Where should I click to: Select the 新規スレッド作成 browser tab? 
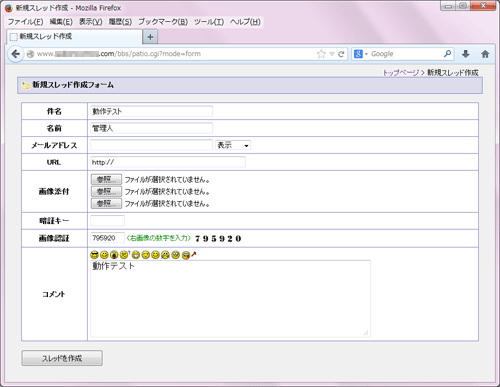click(75, 37)
